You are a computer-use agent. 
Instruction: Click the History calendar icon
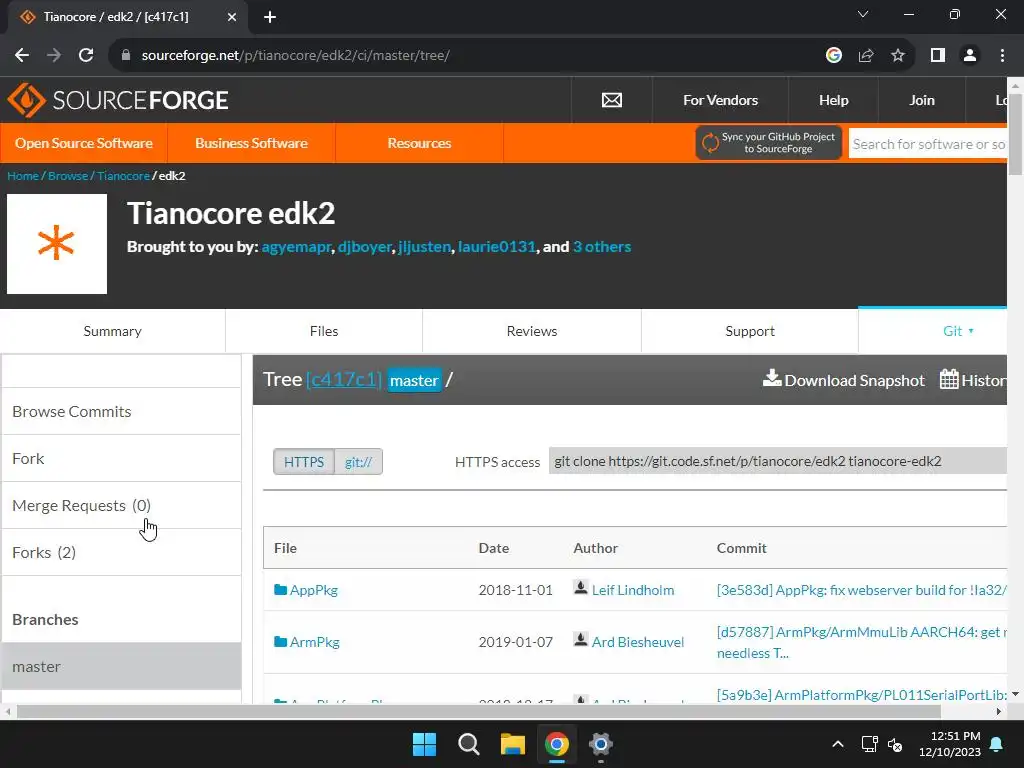click(949, 379)
